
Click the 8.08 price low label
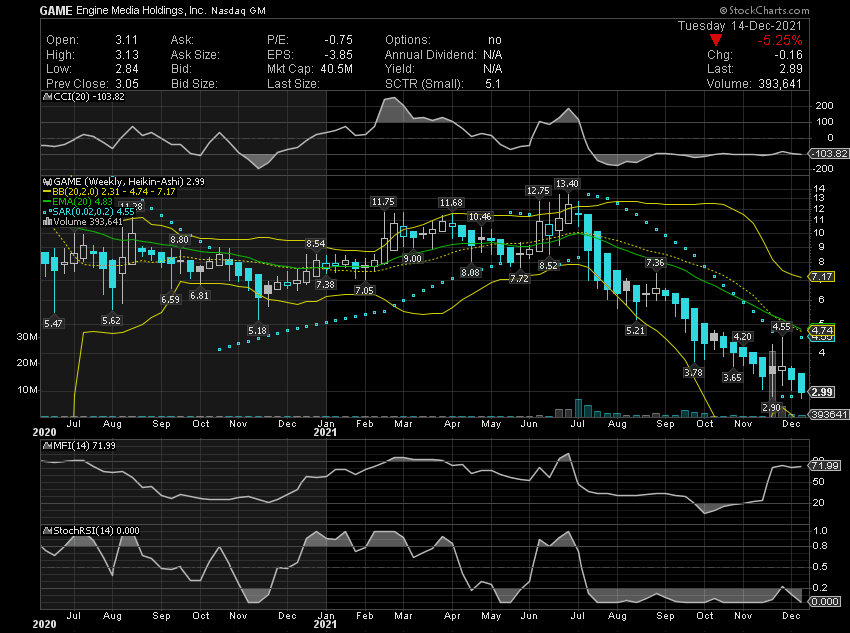point(470,273)
